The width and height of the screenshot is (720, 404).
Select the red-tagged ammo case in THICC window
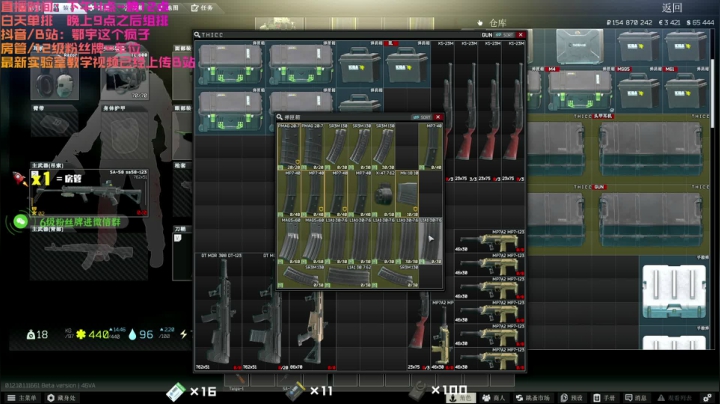(407, 64)
